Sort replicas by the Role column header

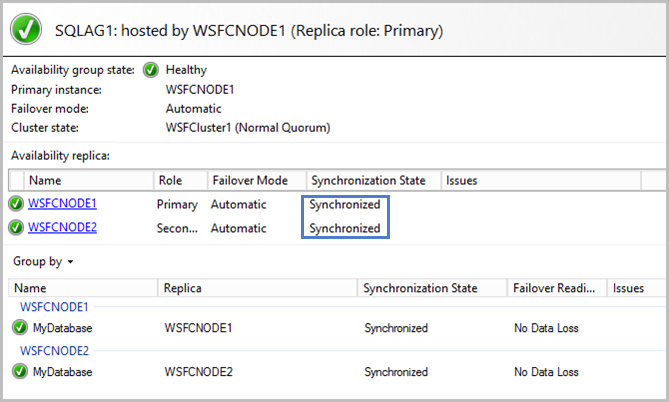(180, 181)
